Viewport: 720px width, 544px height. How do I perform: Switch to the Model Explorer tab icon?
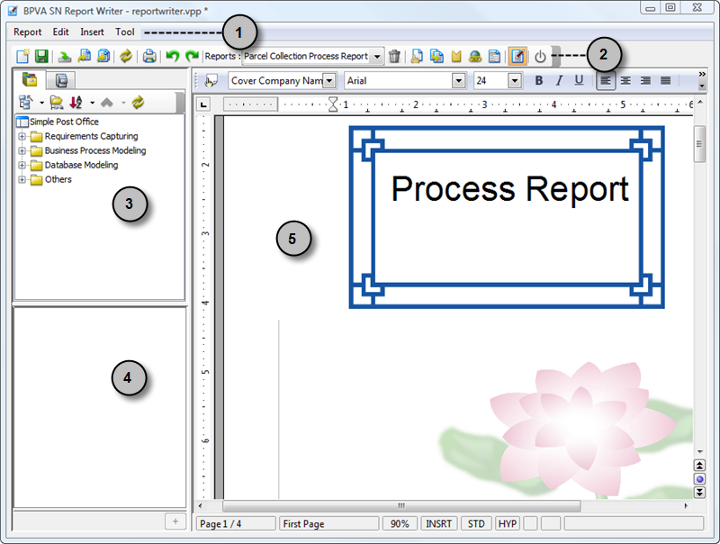click(x=29, y=79)
